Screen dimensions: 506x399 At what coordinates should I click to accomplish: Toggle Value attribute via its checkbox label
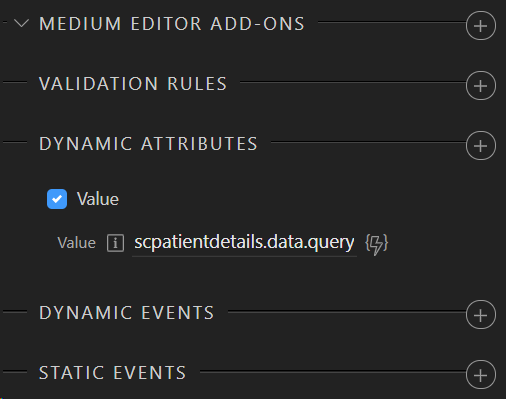click(98, 199)
